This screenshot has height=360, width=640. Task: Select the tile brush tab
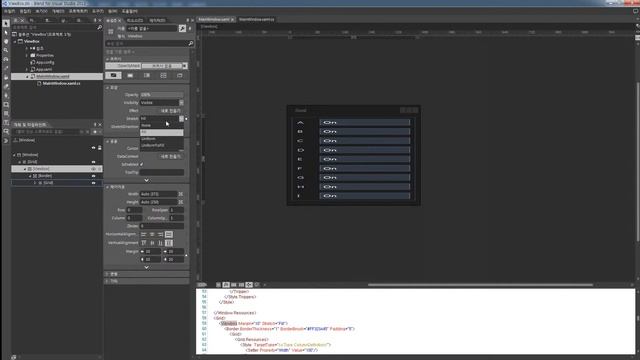(x=163, y=76)
